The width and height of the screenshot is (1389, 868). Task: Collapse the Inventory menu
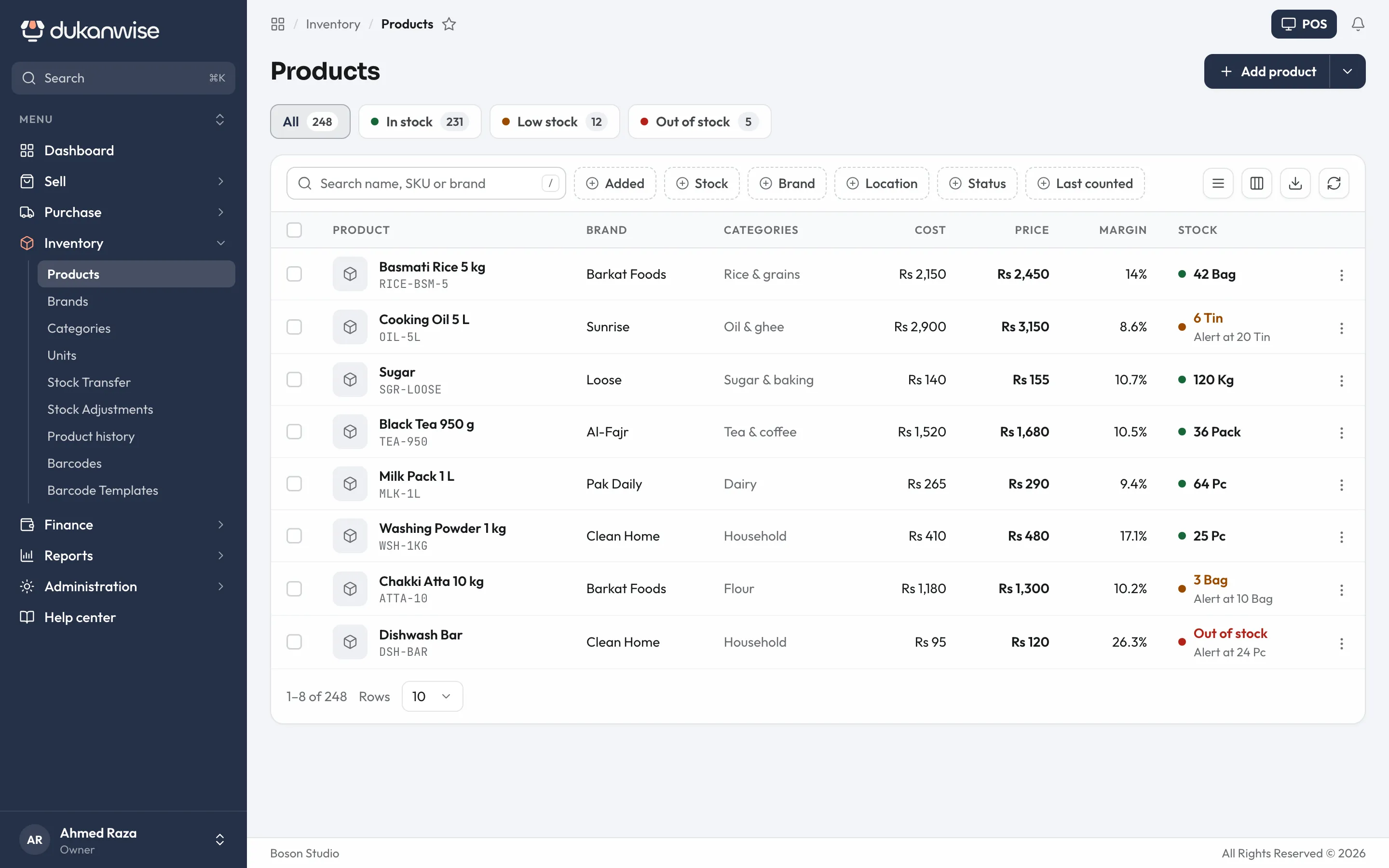(123, 244)
